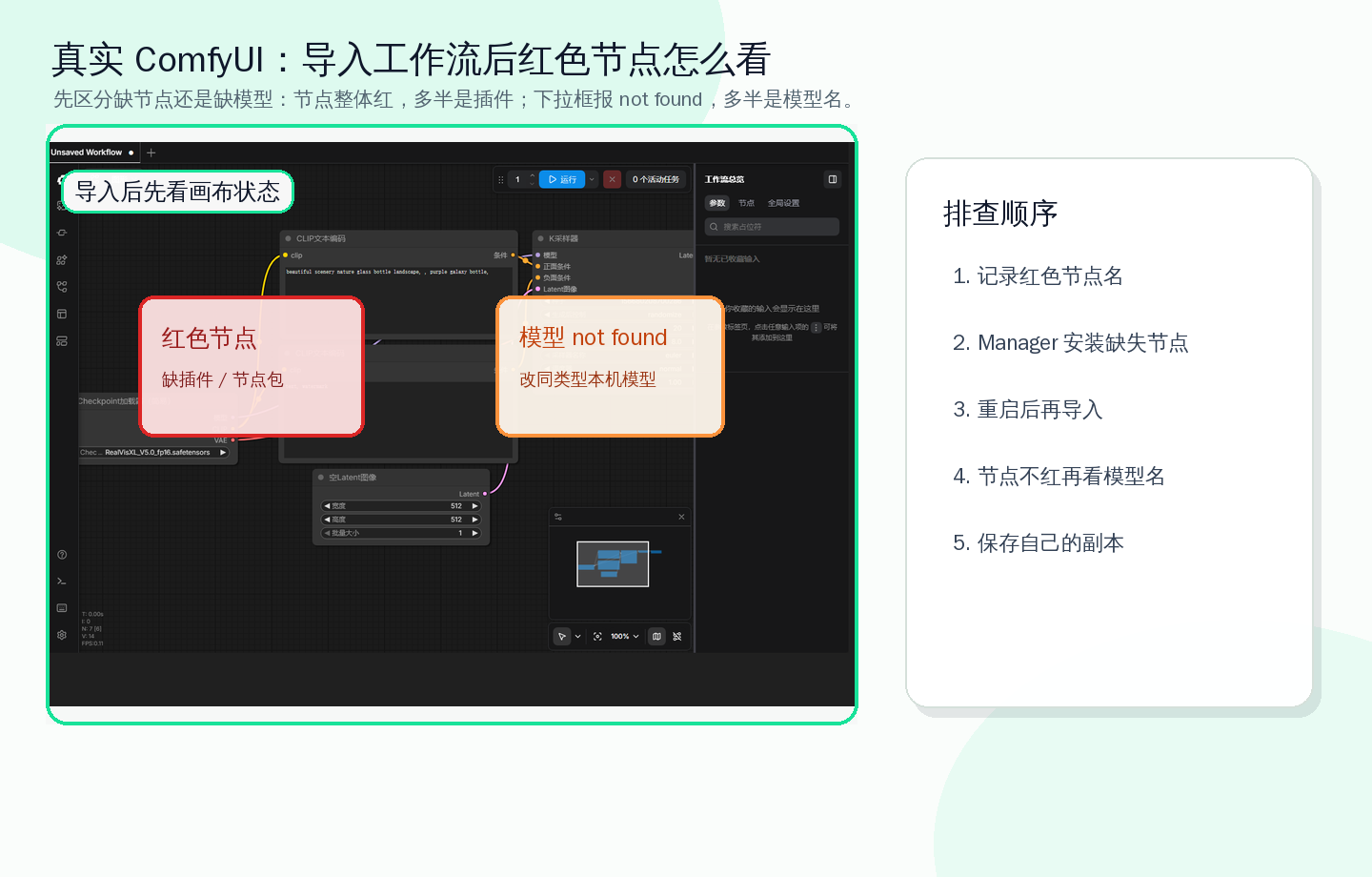This screenshot has height=877, width=1372.
Task: Click the clip input socket
Action: [286, 255]
